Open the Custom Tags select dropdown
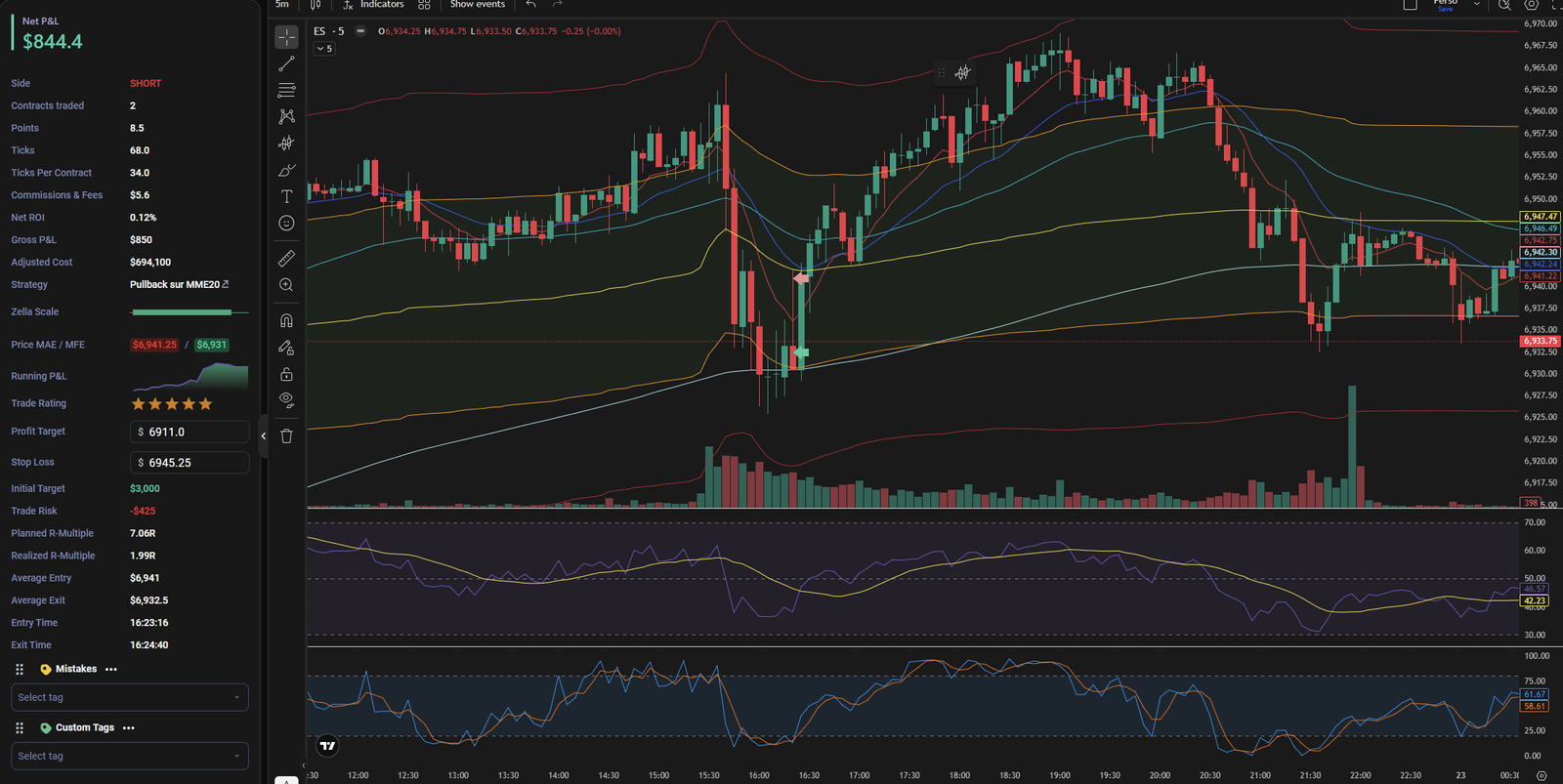 [x=130, y=756]
